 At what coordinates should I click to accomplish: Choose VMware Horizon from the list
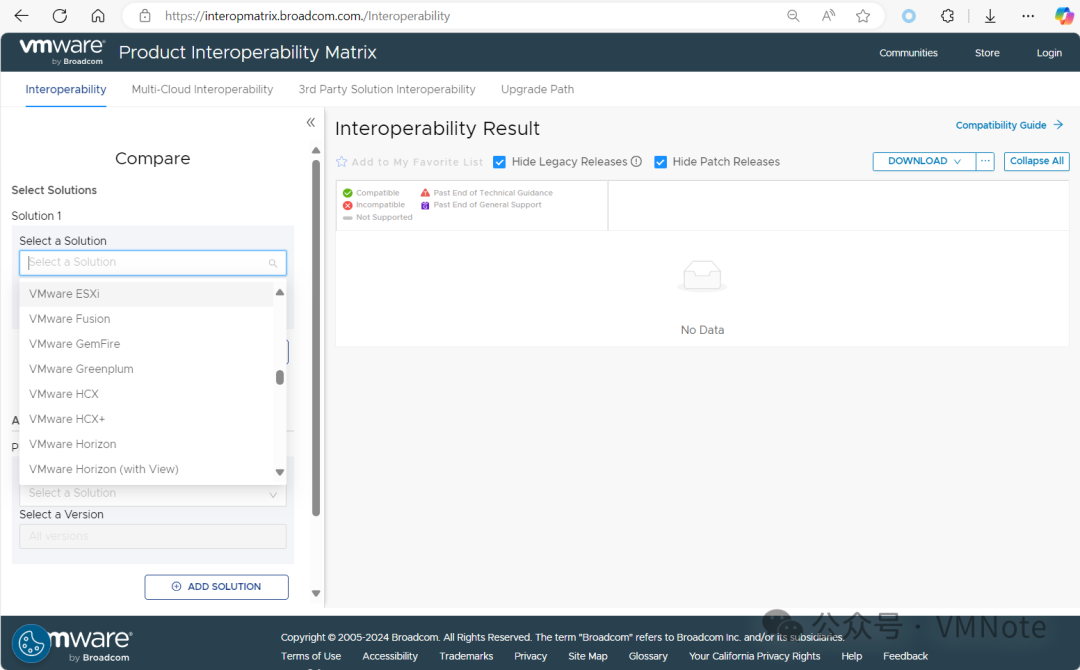click(x=146, y=444)
